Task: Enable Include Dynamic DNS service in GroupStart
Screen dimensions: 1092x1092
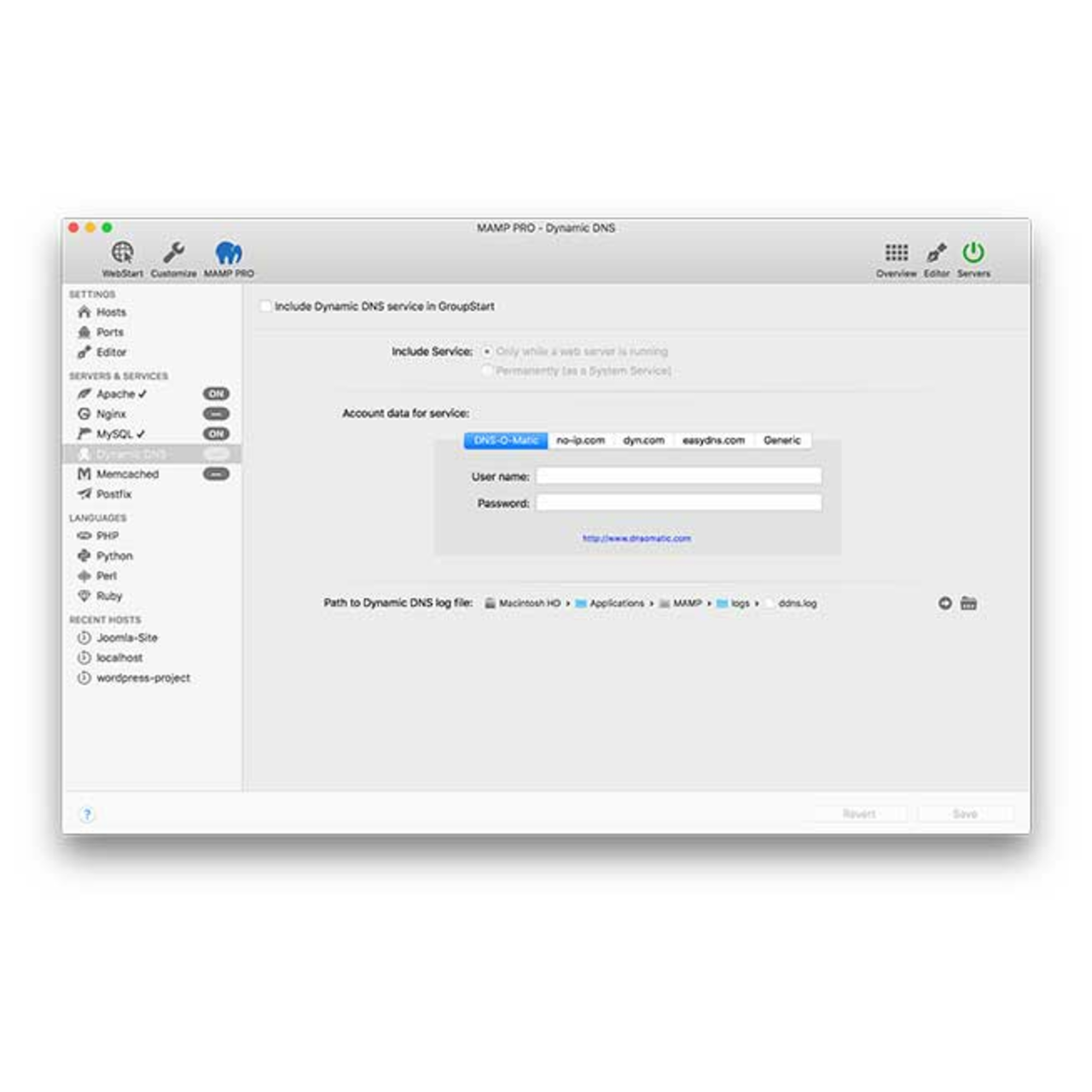Action: 266,306
